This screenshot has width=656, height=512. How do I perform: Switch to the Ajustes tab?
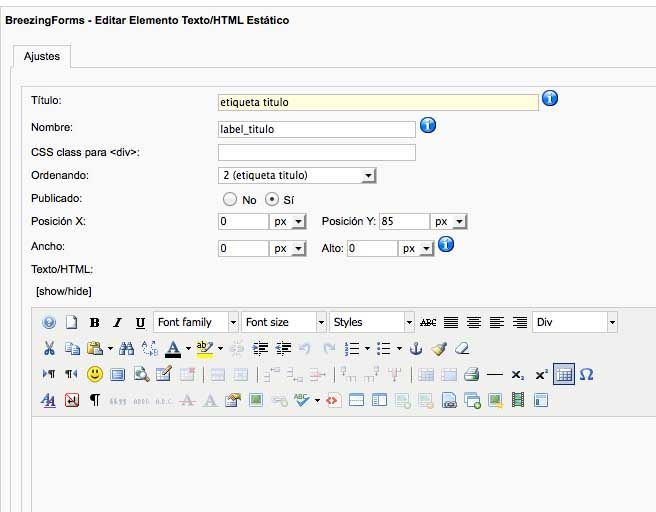(42, 56)
